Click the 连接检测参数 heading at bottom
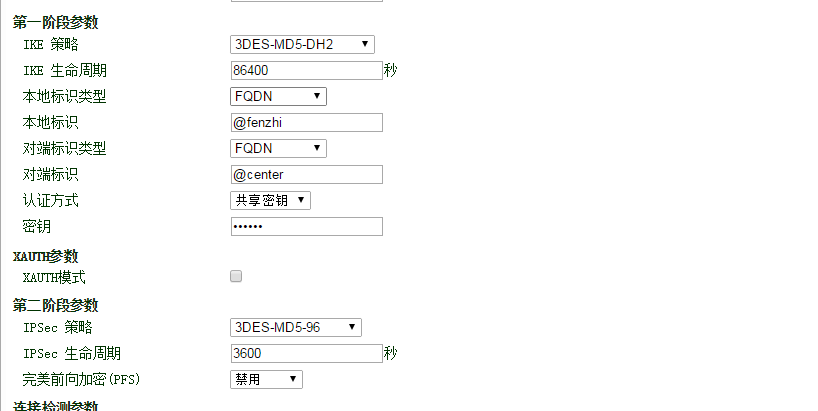This screenshot has width=818, height=411. 55,406
